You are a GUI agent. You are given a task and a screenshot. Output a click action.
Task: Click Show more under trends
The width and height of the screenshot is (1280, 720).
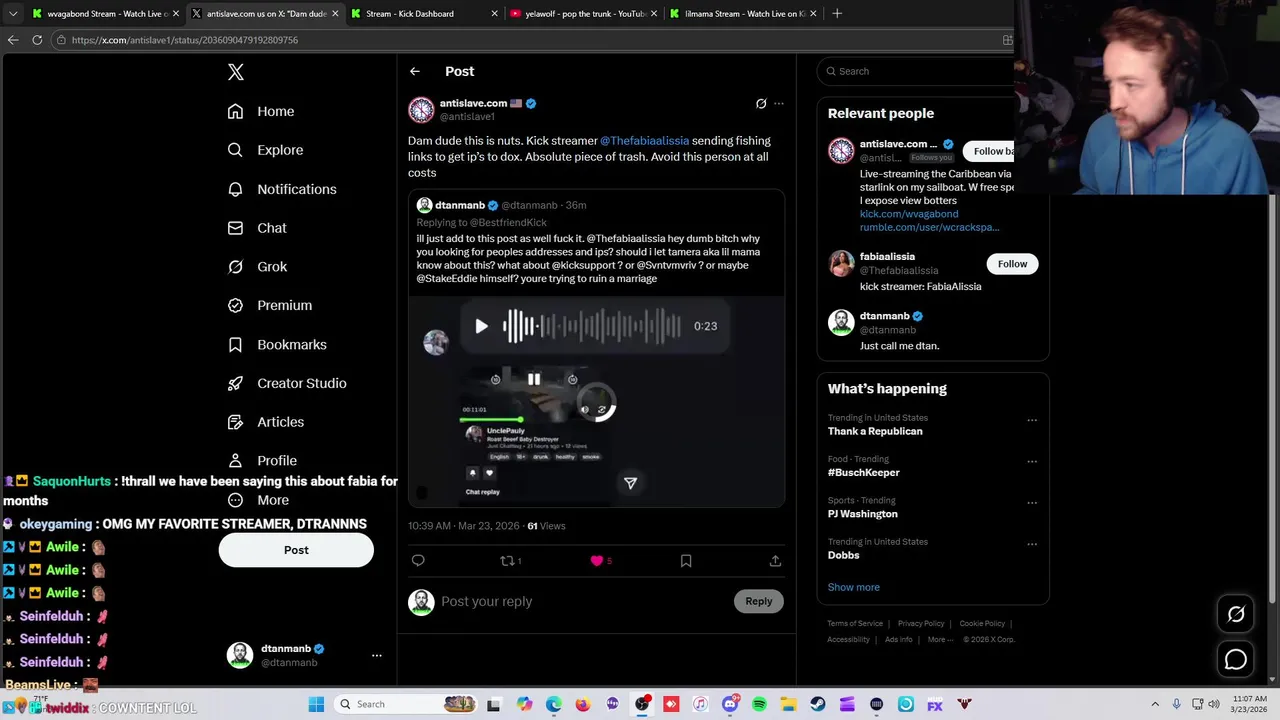click(x=853, y=587)
